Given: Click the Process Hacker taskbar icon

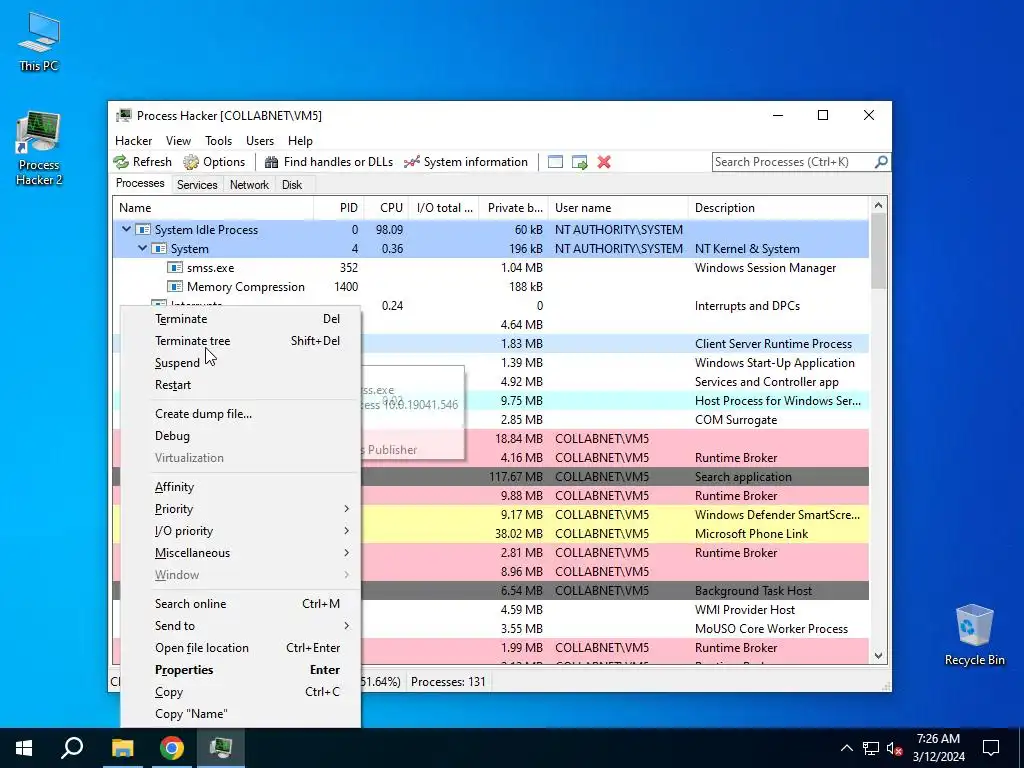Looking at the screenshot, I should pyautogui.click(x=221, y=748).
